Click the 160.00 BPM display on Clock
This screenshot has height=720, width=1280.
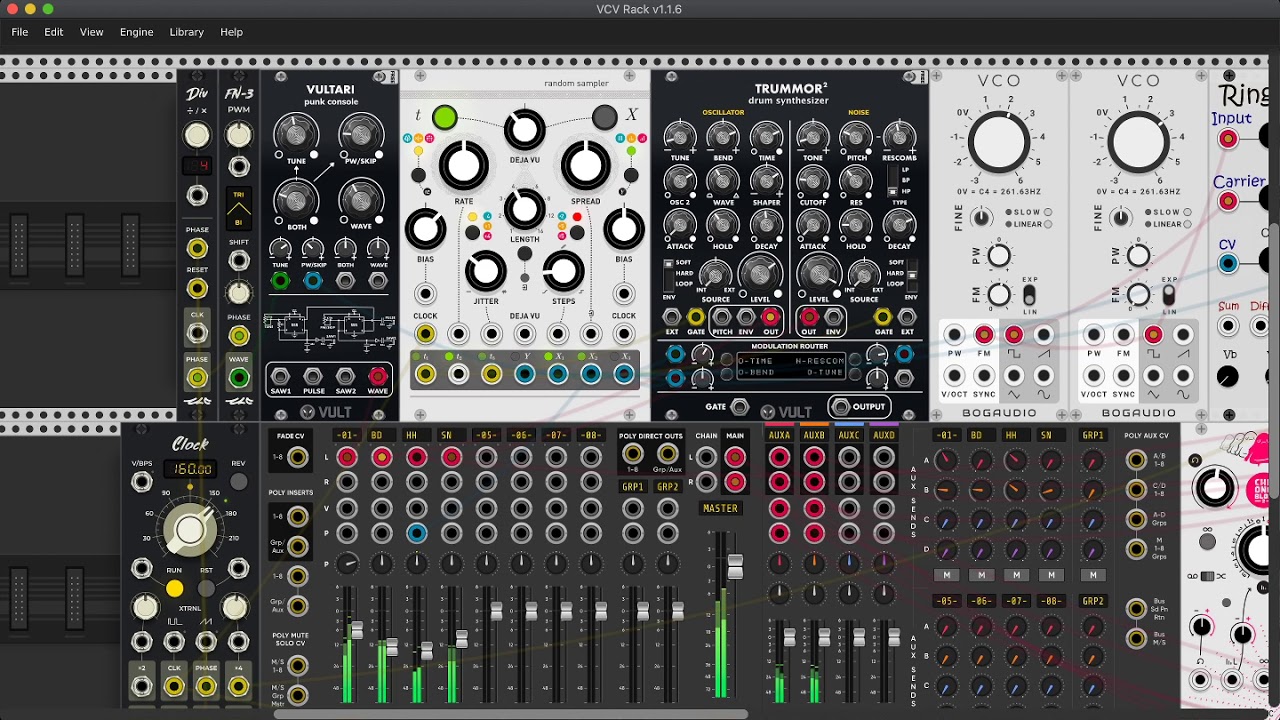[192, 468]
